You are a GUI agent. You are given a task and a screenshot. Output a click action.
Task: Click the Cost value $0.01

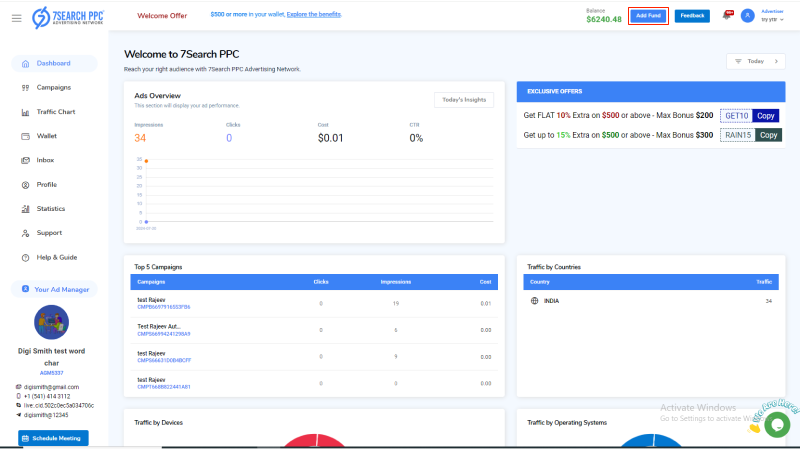[331, 138]
